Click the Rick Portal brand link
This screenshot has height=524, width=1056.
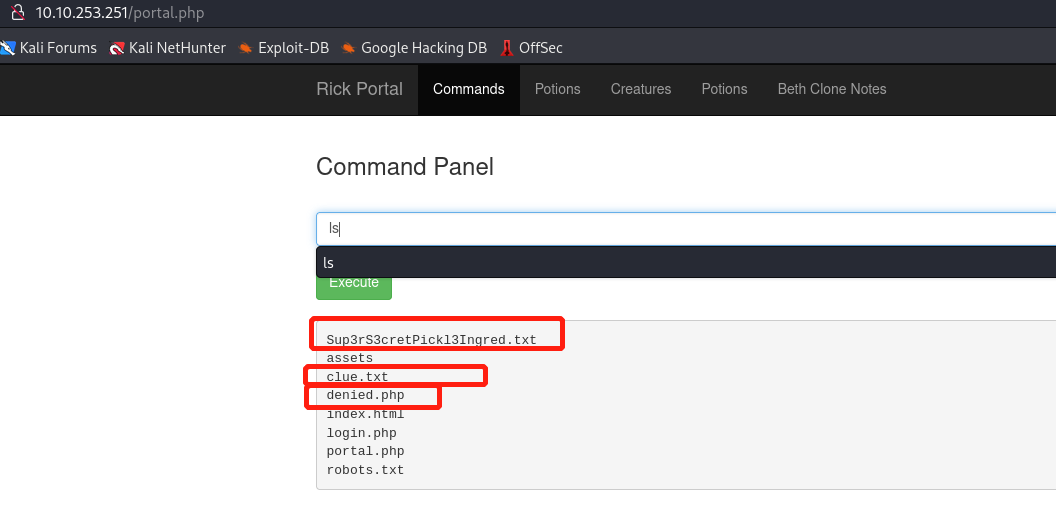point(359,89)
